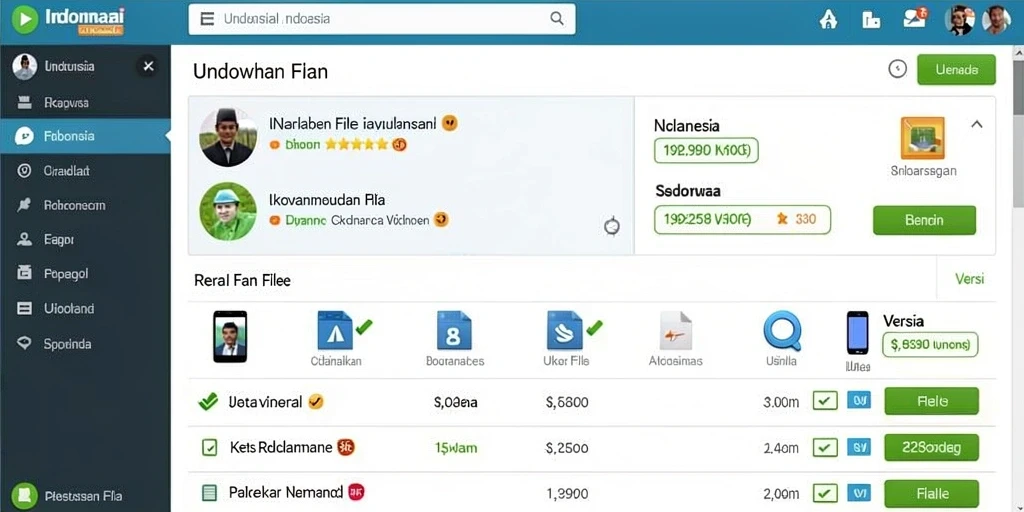Click list icon on Palrekar Nemand row
1024x512 pixels.
209,492
